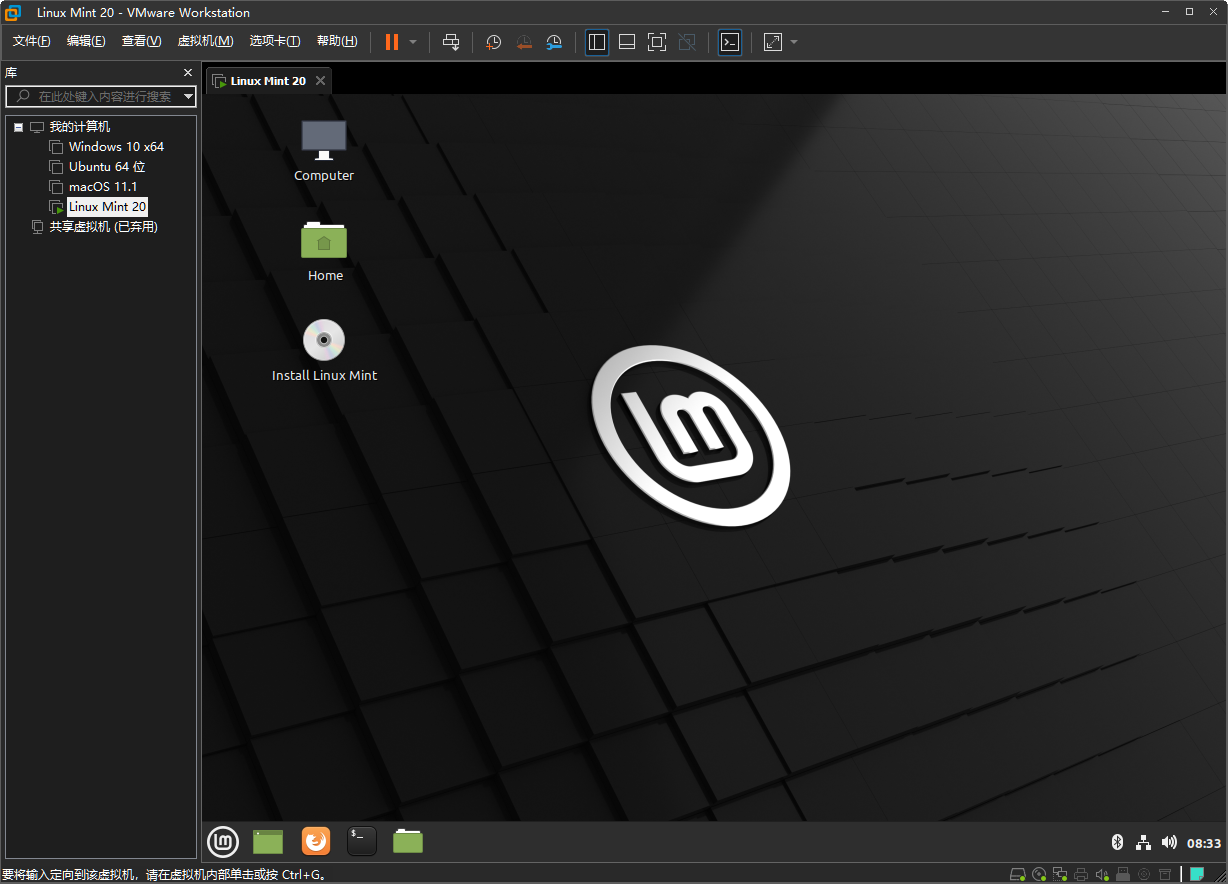Click the printer device status icon
Image resolution: width=1228 pixels, height=884 pixels.
pyautogui.click(x=1081, y=874)
